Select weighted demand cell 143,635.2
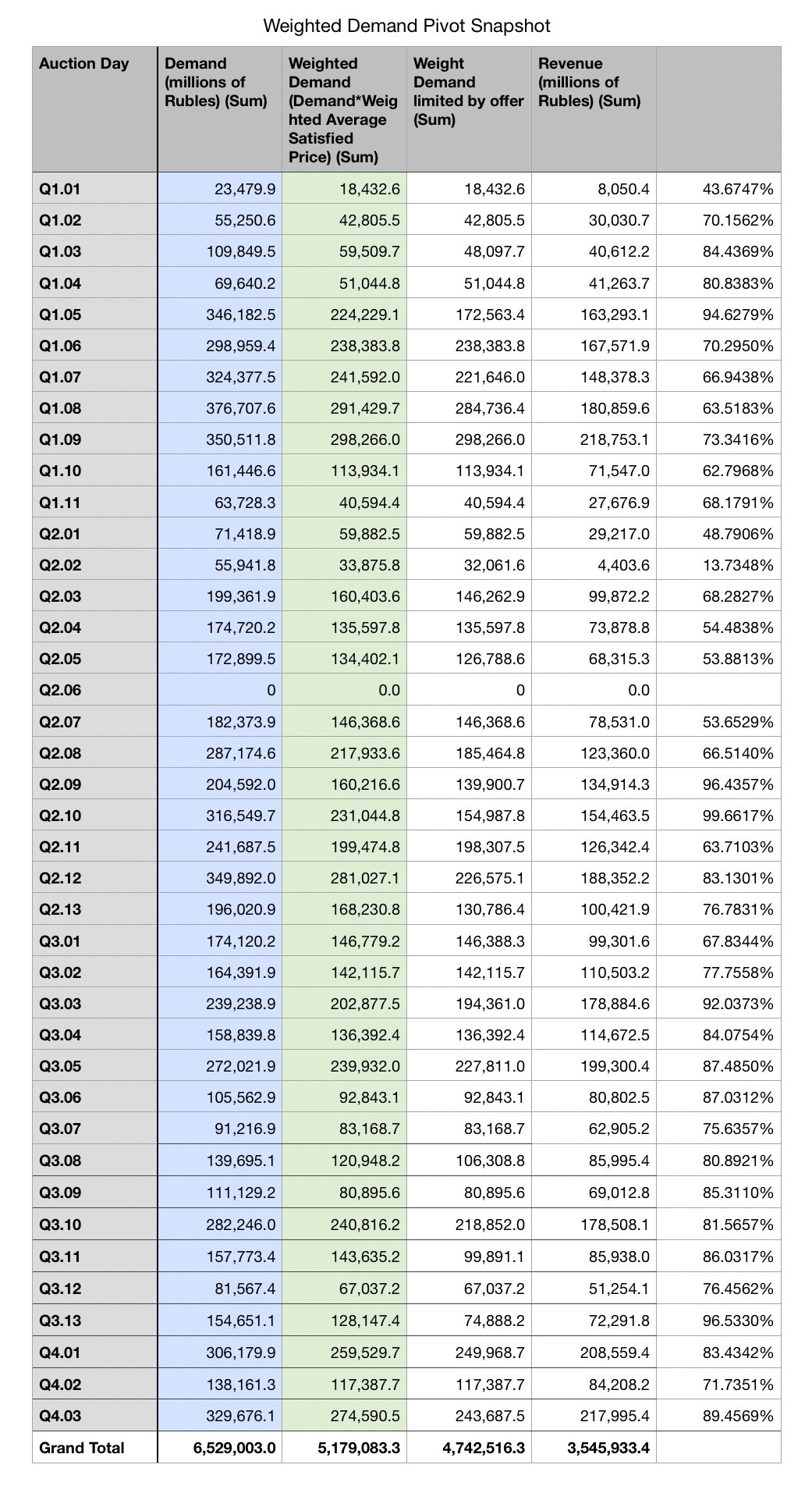812x1486 pixels. 345,1257
